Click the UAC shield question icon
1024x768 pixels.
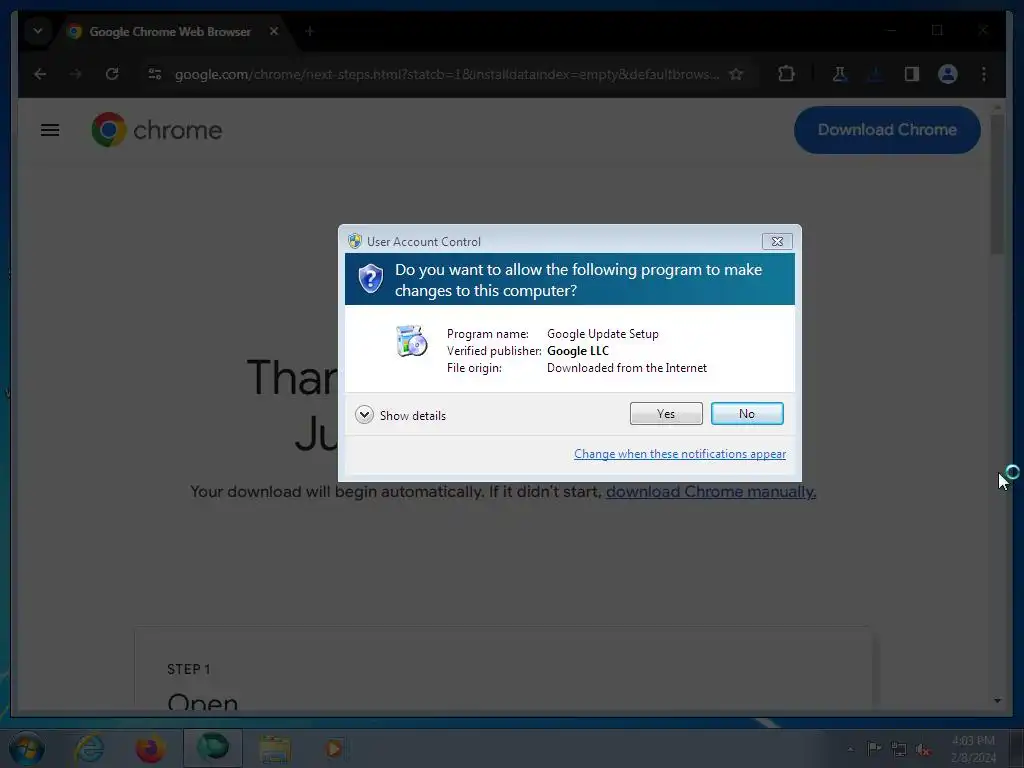370,279
